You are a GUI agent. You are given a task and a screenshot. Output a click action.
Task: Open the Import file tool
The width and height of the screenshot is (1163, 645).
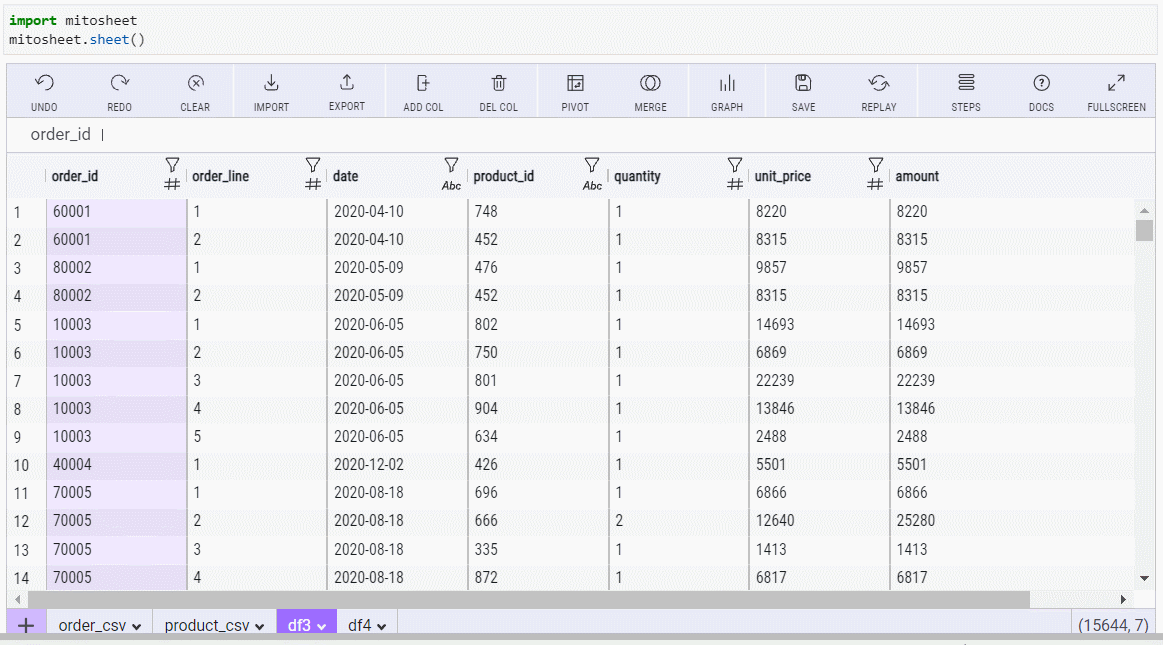pos(271,84)
